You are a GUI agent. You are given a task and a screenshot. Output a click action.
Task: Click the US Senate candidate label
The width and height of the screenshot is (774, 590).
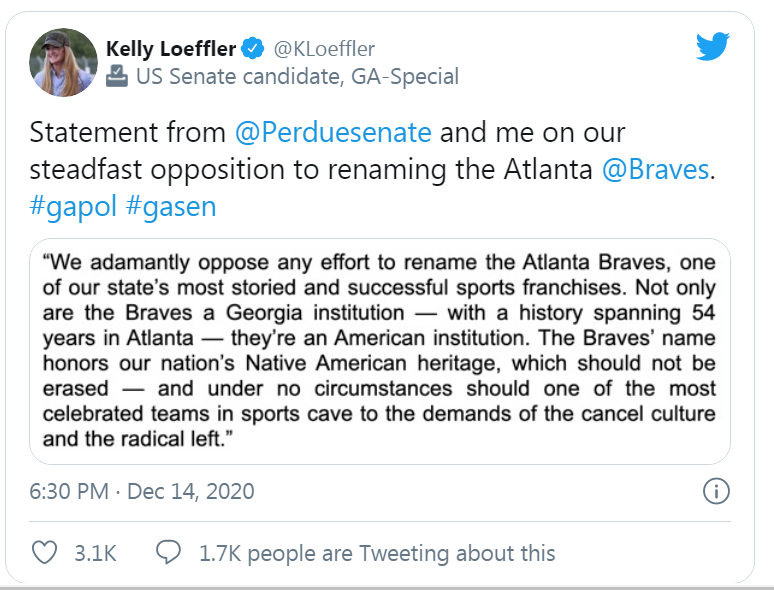[x=297, y=77]
